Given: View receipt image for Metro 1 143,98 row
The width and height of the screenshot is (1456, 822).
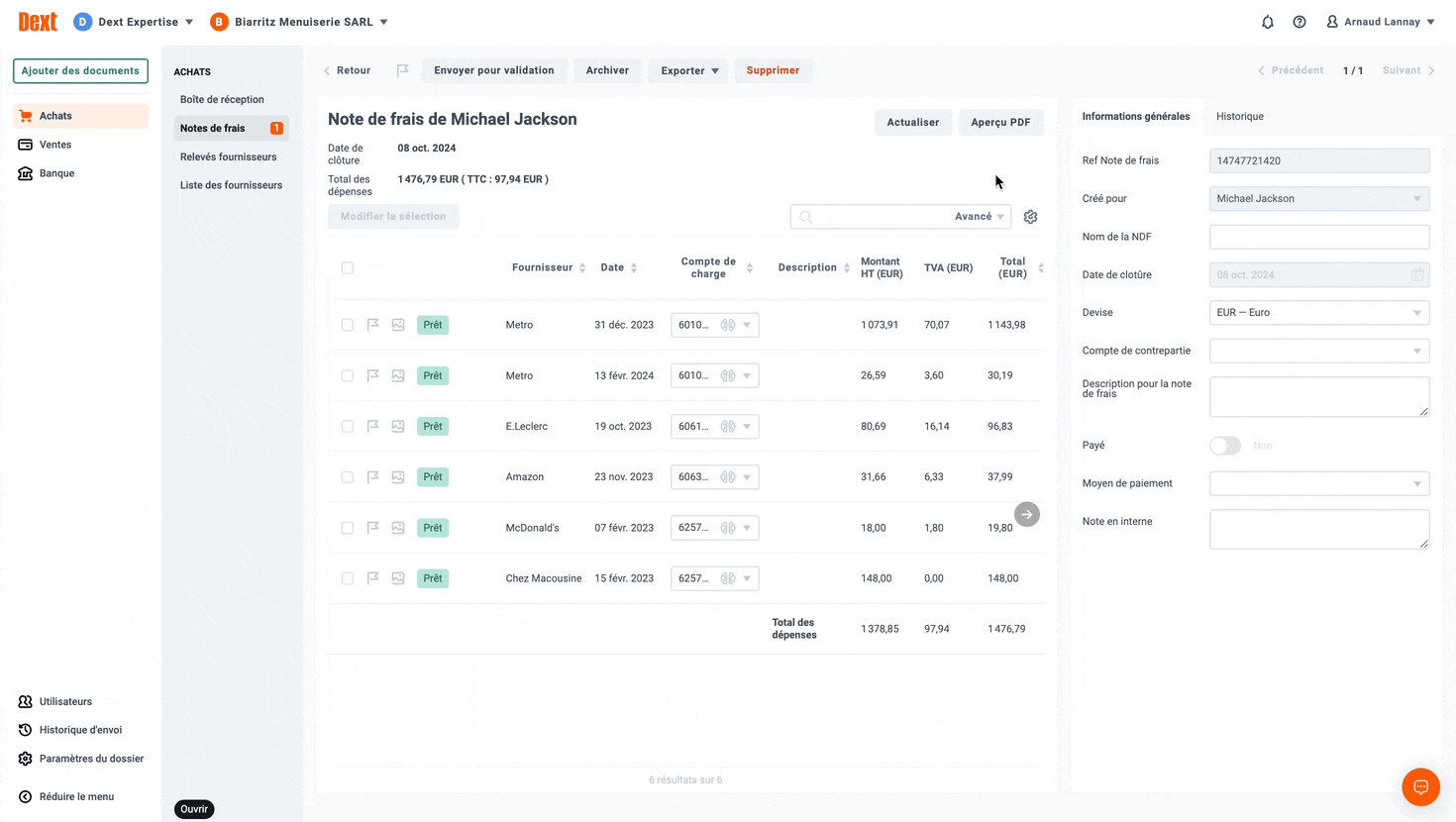Looking at the screenshot, I should (x=398, y=325).
